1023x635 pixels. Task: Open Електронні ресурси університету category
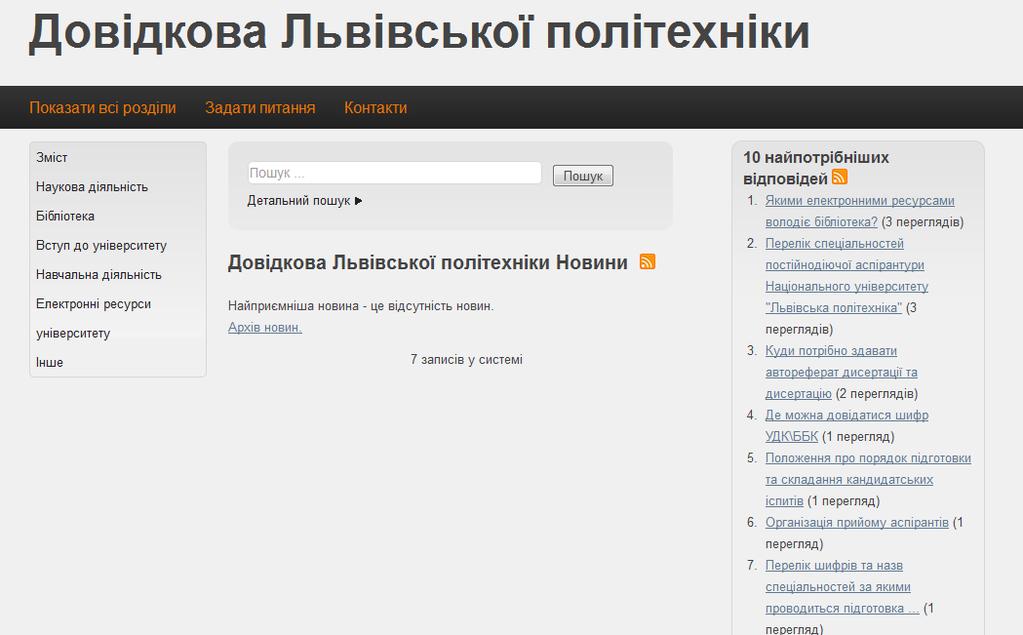(x=93, y=318)
